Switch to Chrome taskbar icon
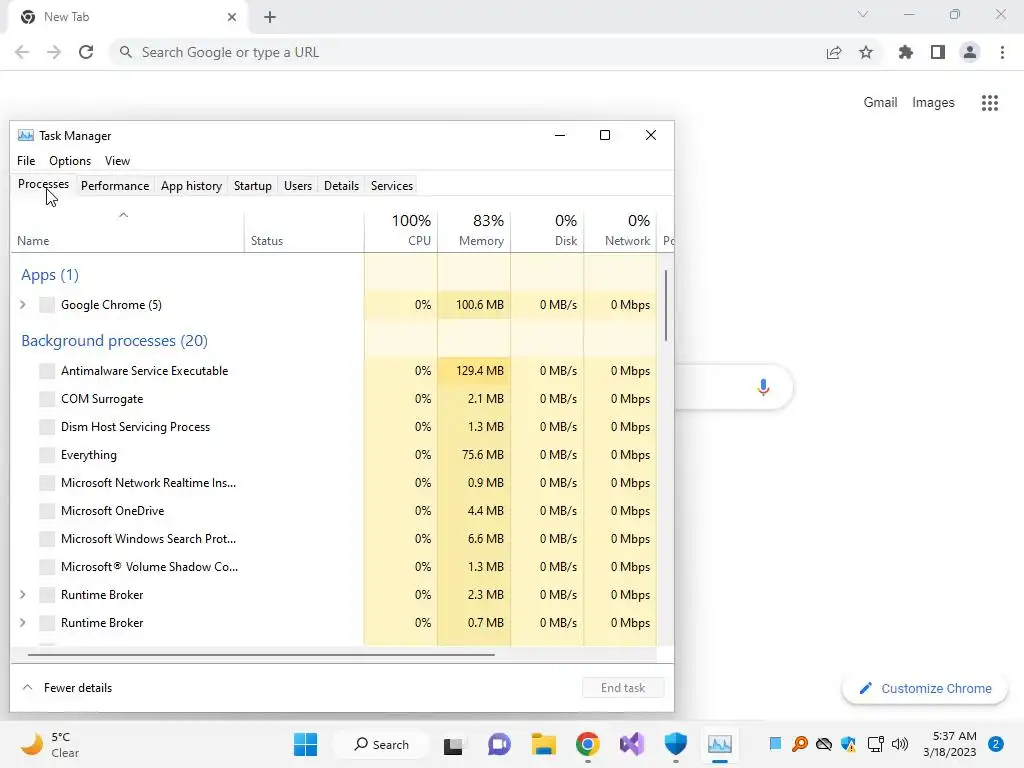Screen dimensions: 1024x768 coord(588,744)
